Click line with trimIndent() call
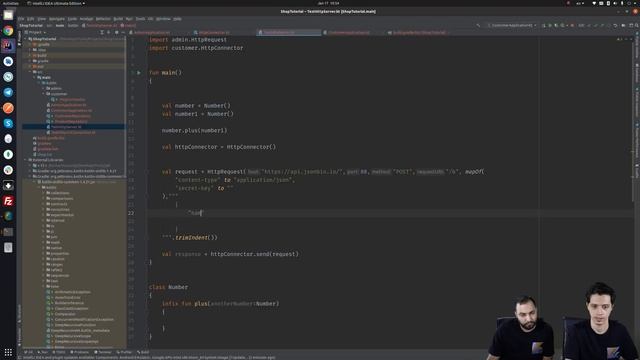 click(x=190, y=238)
